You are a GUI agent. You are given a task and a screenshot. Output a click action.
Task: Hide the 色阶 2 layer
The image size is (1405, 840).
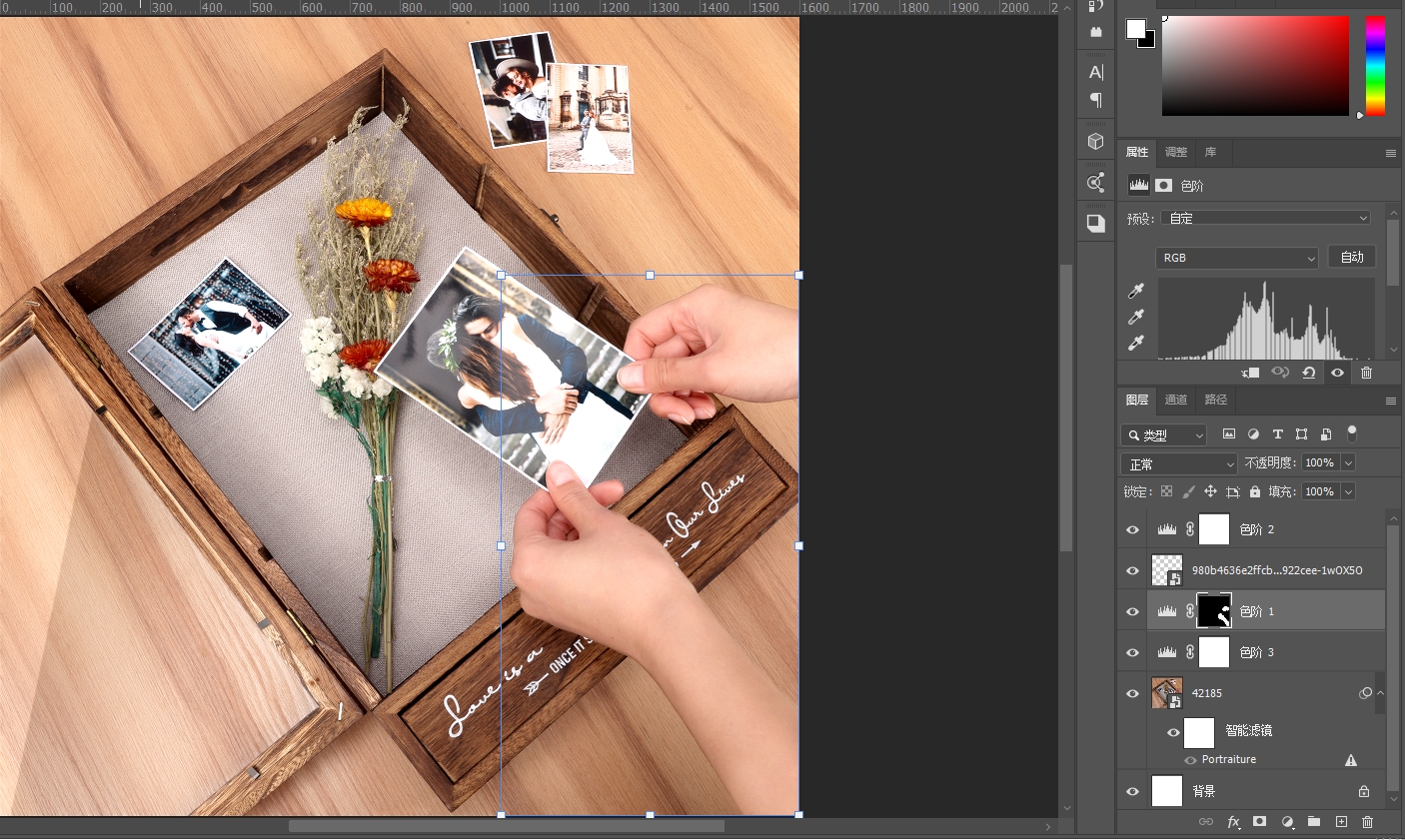pos(1132,530)
